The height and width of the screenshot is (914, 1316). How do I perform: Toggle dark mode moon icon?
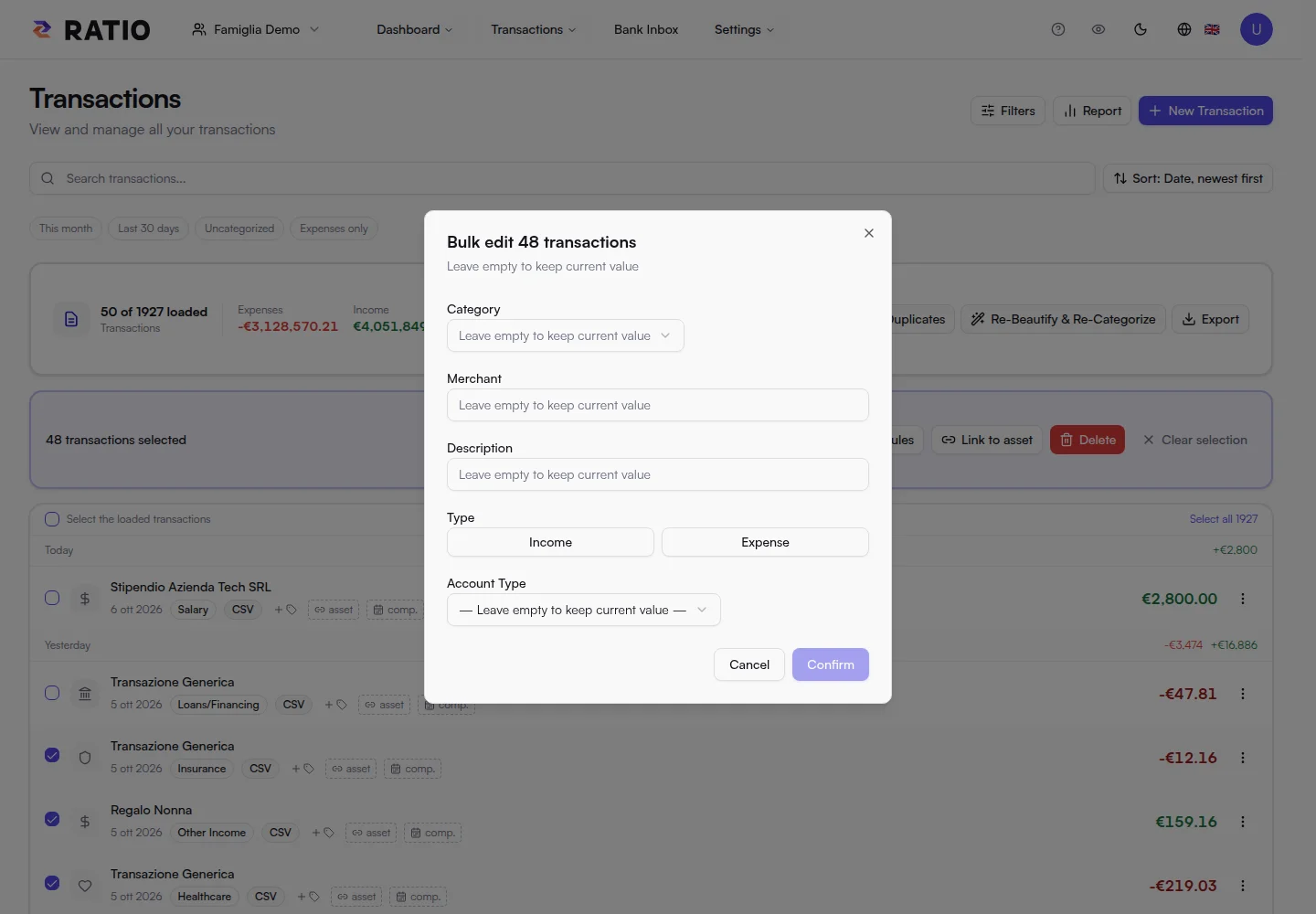click(1141, 29)
